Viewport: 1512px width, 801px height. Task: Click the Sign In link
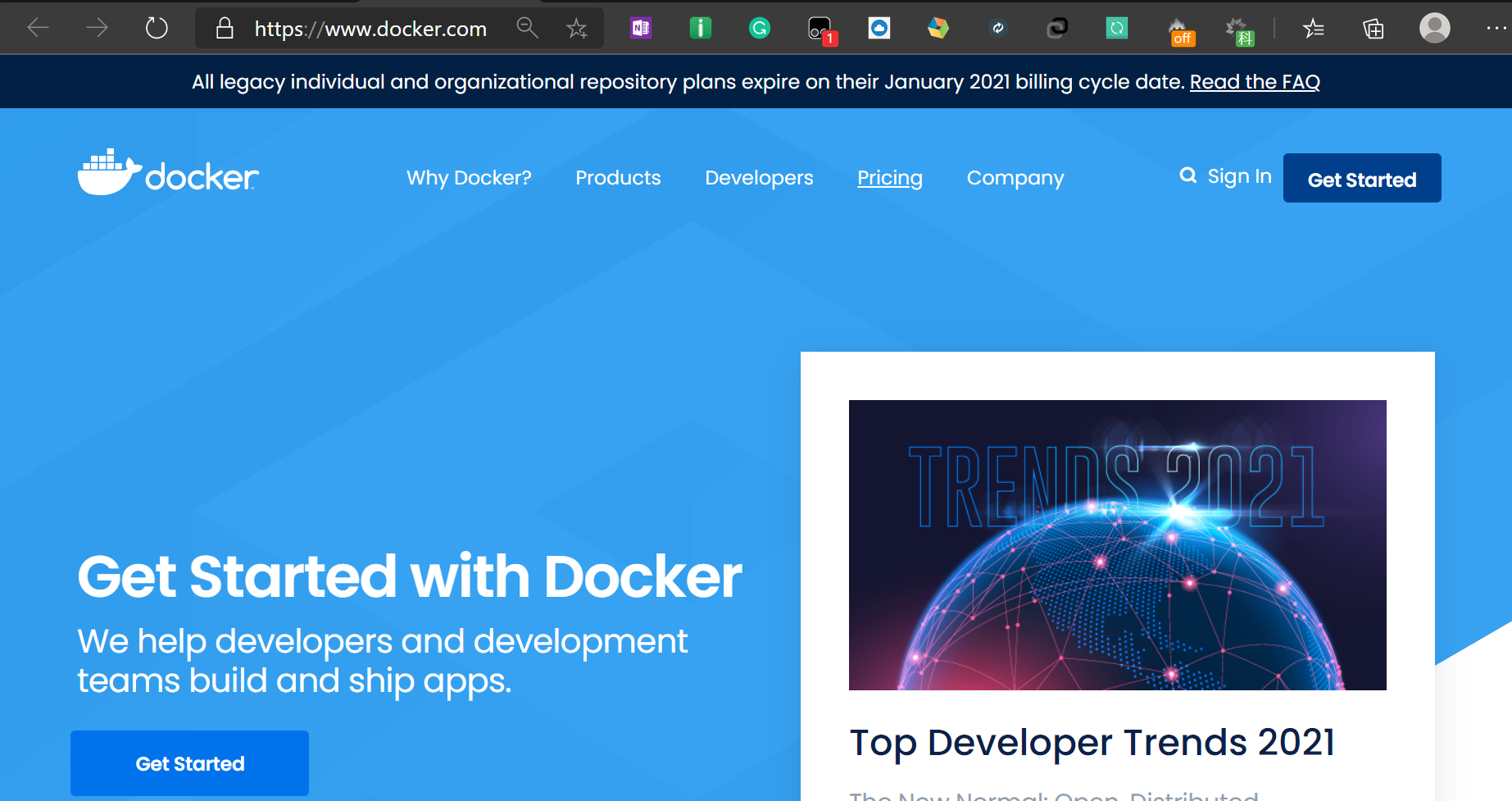(x=1239, y=176)
